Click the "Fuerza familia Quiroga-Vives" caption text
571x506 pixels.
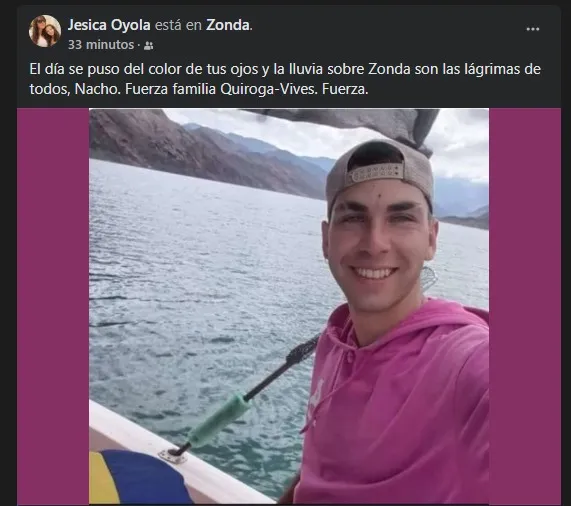220,90
